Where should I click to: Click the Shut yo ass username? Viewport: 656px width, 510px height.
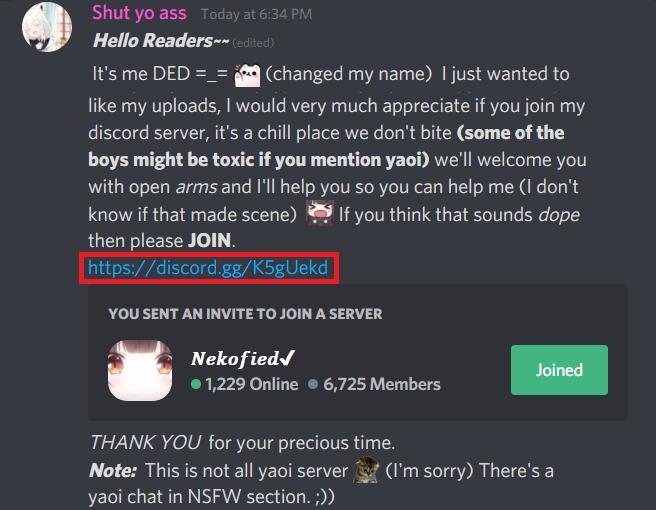[x=139, y=13]
